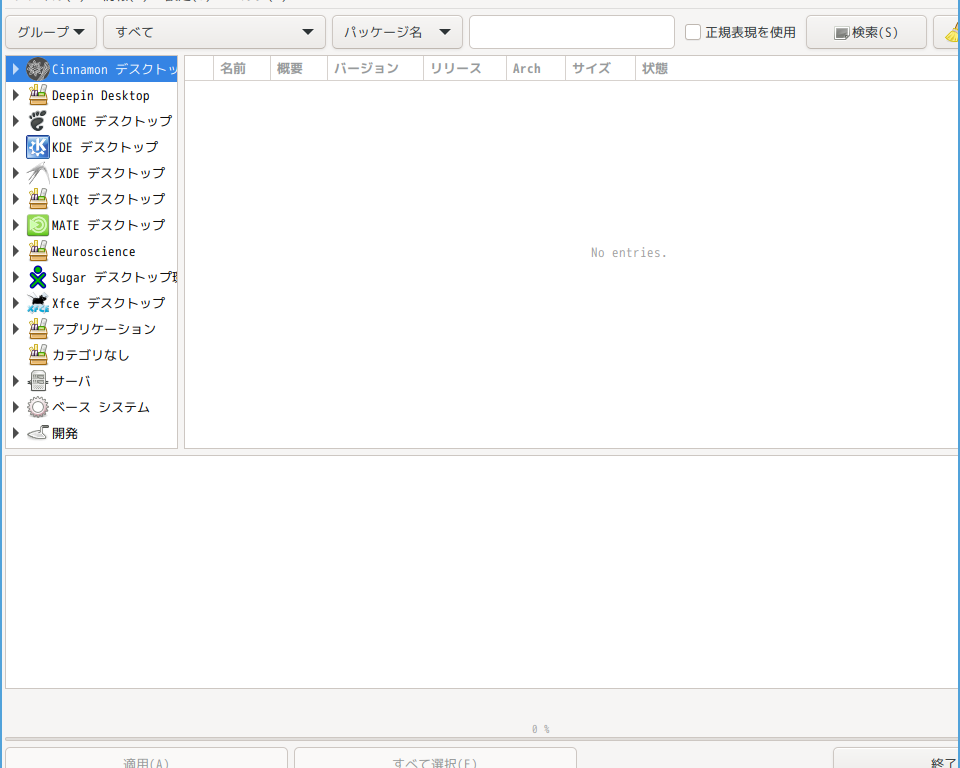Click the アプリケーション group icon
This screenshot has height=768, width=960.
(37, 329)
